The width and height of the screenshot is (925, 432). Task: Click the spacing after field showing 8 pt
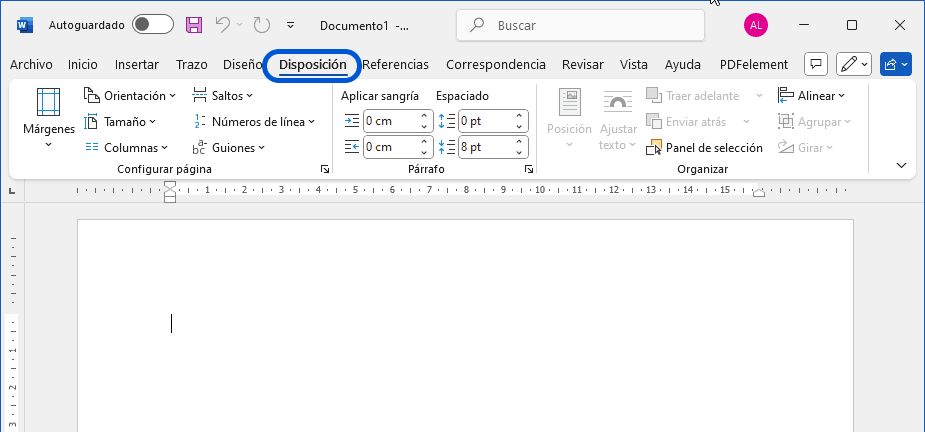tap(485, 147)
